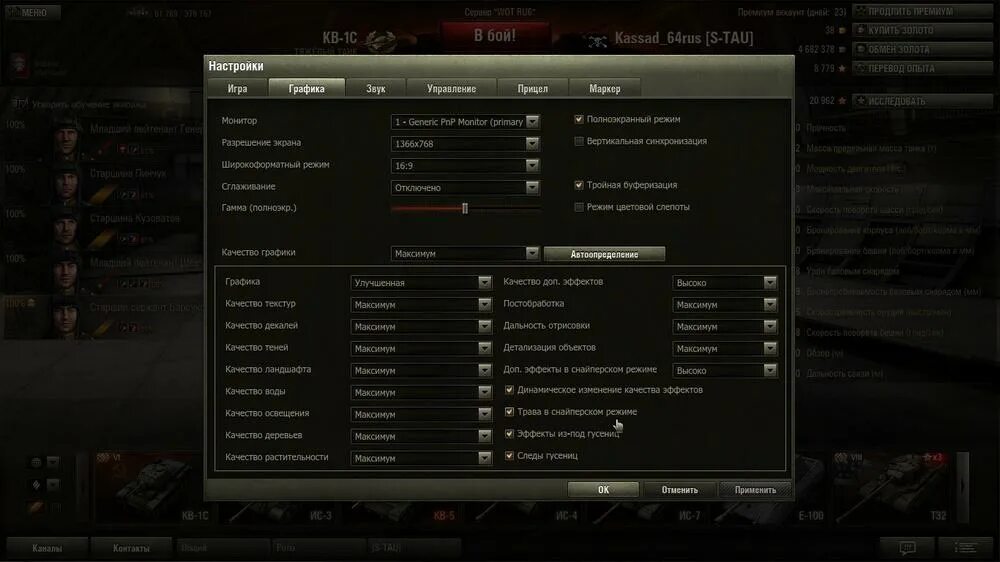Open the list icon in bottom-right corner

965,547
